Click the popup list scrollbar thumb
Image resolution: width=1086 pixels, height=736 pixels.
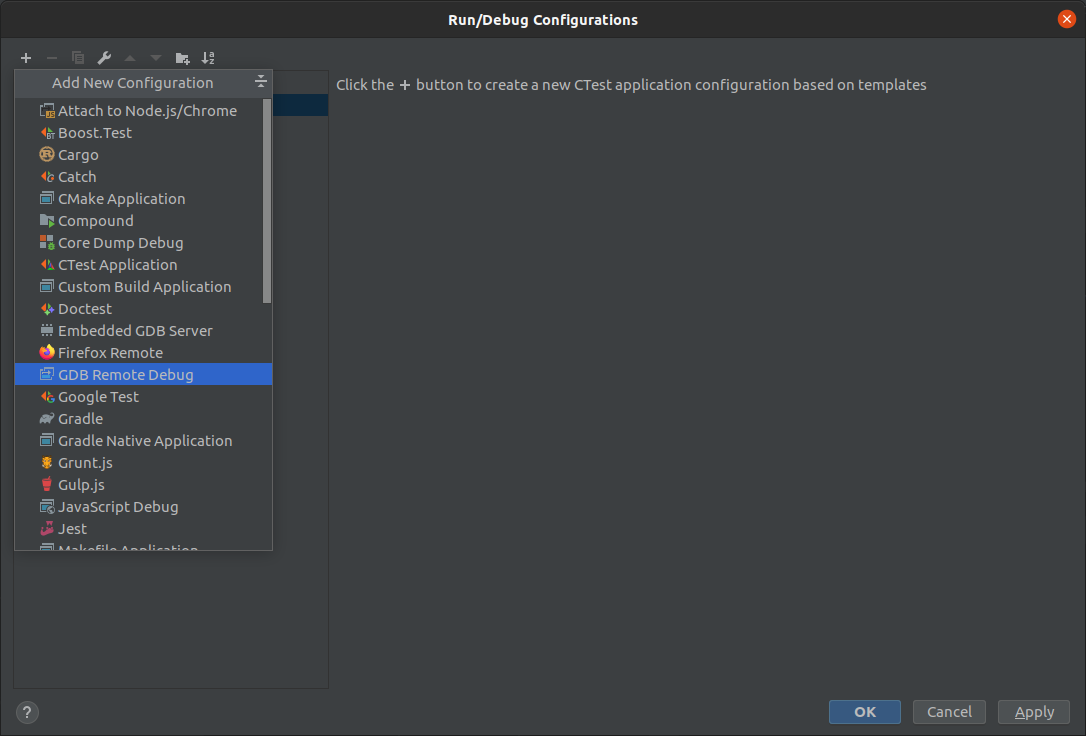pyautogui.click(x=267, y=201)
